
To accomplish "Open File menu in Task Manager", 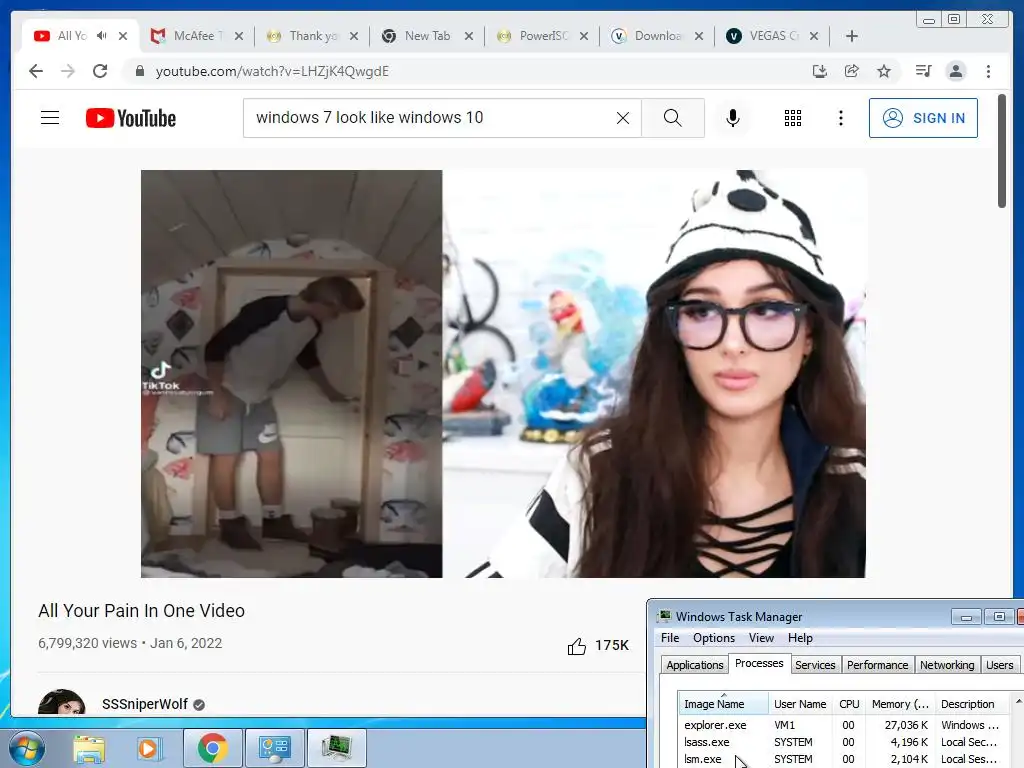I will 670,638.
